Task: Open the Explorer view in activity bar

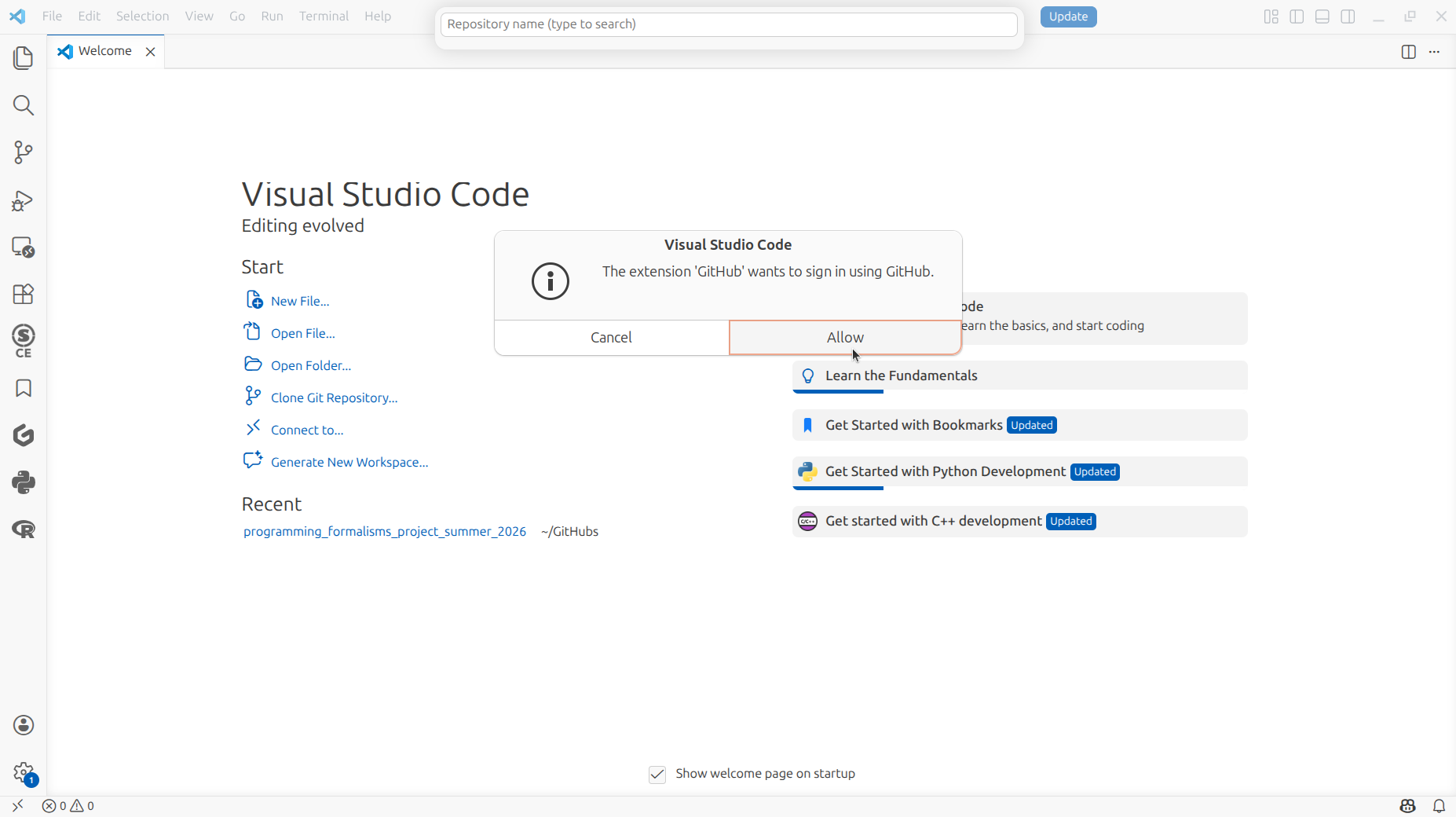Action: coord(24,58)
